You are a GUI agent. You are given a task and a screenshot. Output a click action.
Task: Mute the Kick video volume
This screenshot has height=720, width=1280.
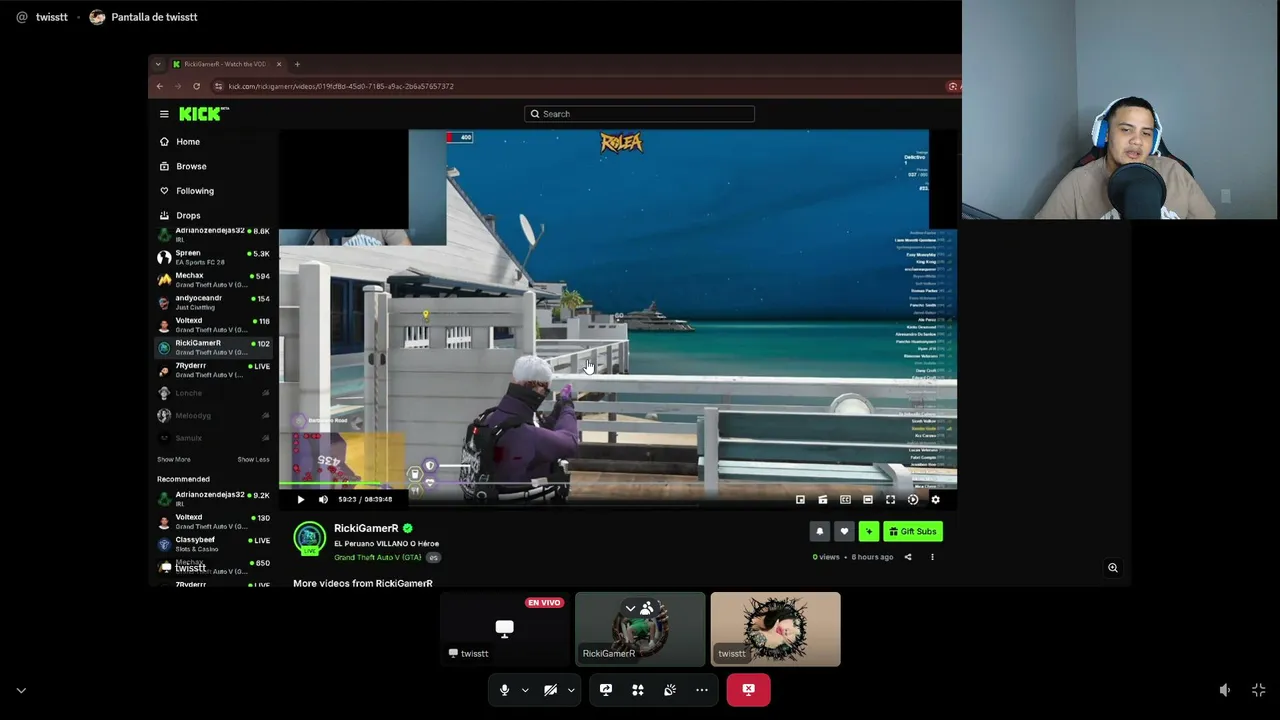(x=323, y=499)
